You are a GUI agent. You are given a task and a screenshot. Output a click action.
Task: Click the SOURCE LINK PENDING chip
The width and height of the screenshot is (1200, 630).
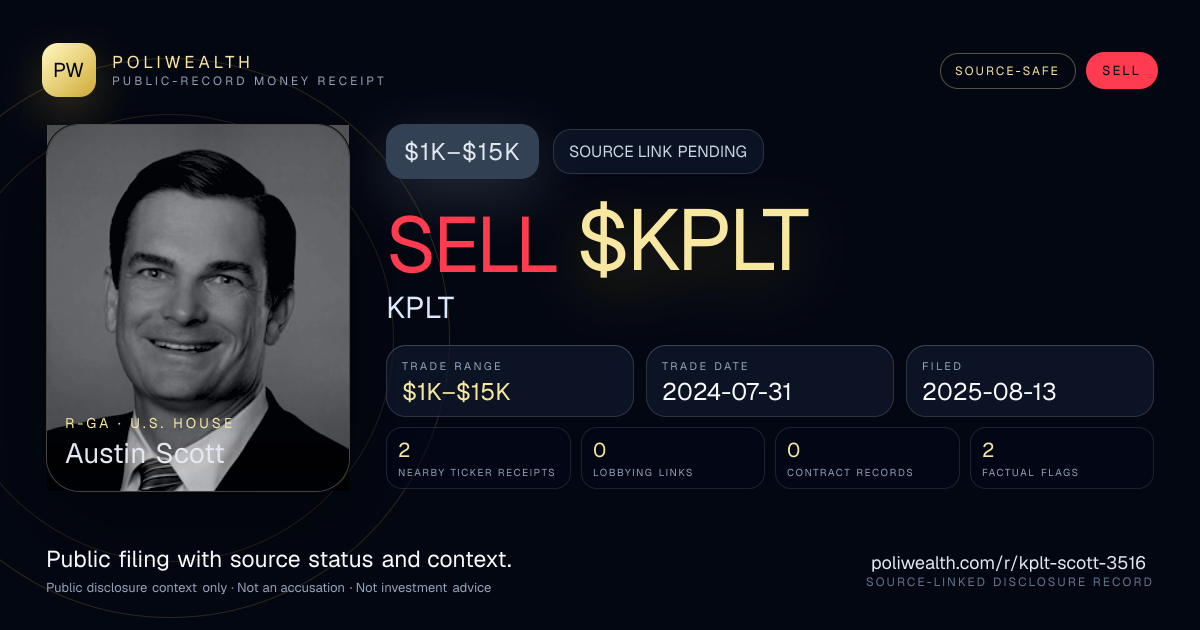658,152
